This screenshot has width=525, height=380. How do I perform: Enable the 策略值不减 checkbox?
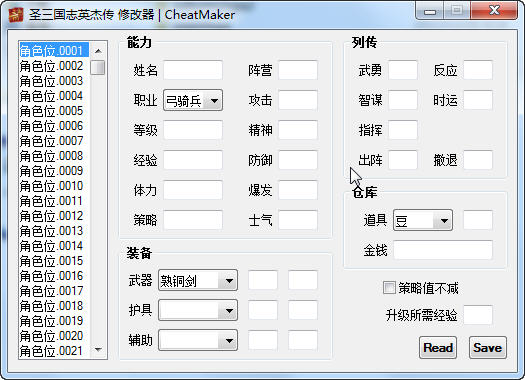(389, 288)
